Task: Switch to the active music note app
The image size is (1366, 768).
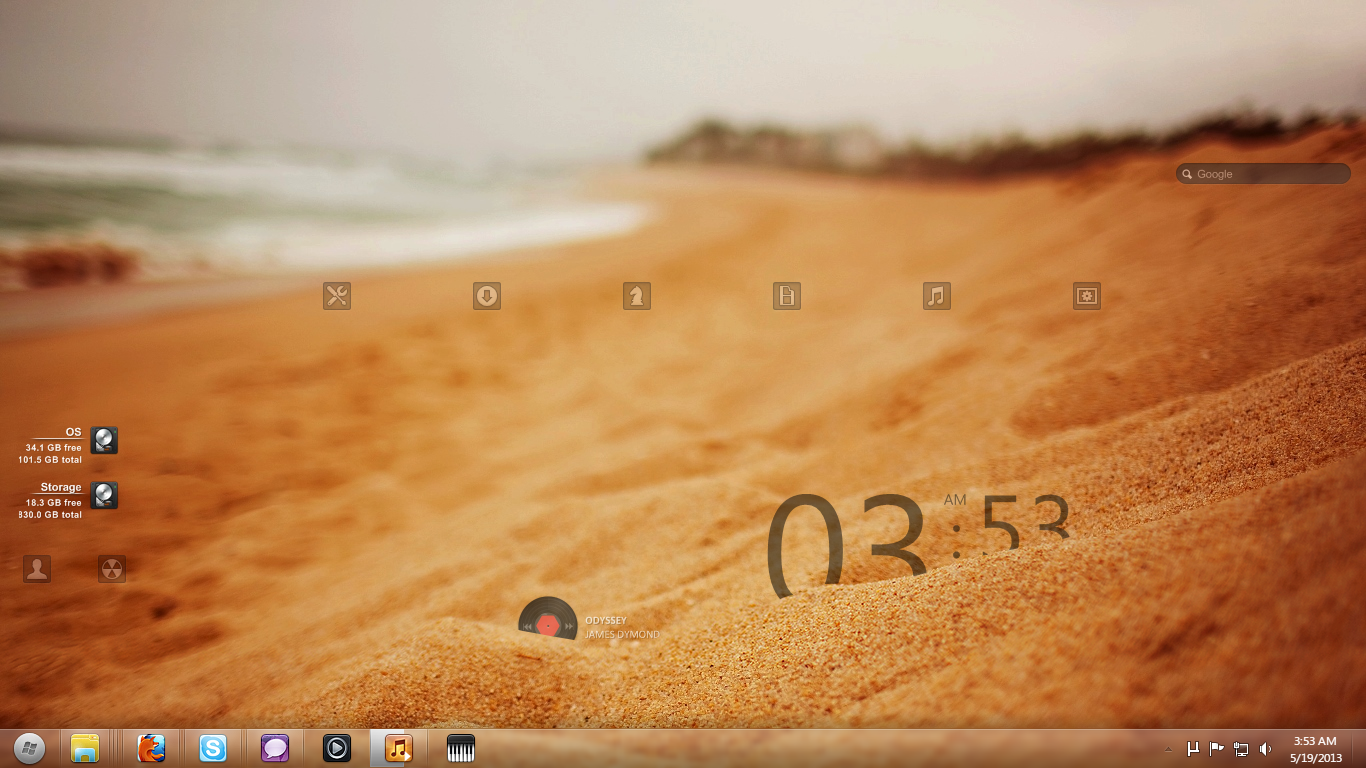Action: [399, 748]
